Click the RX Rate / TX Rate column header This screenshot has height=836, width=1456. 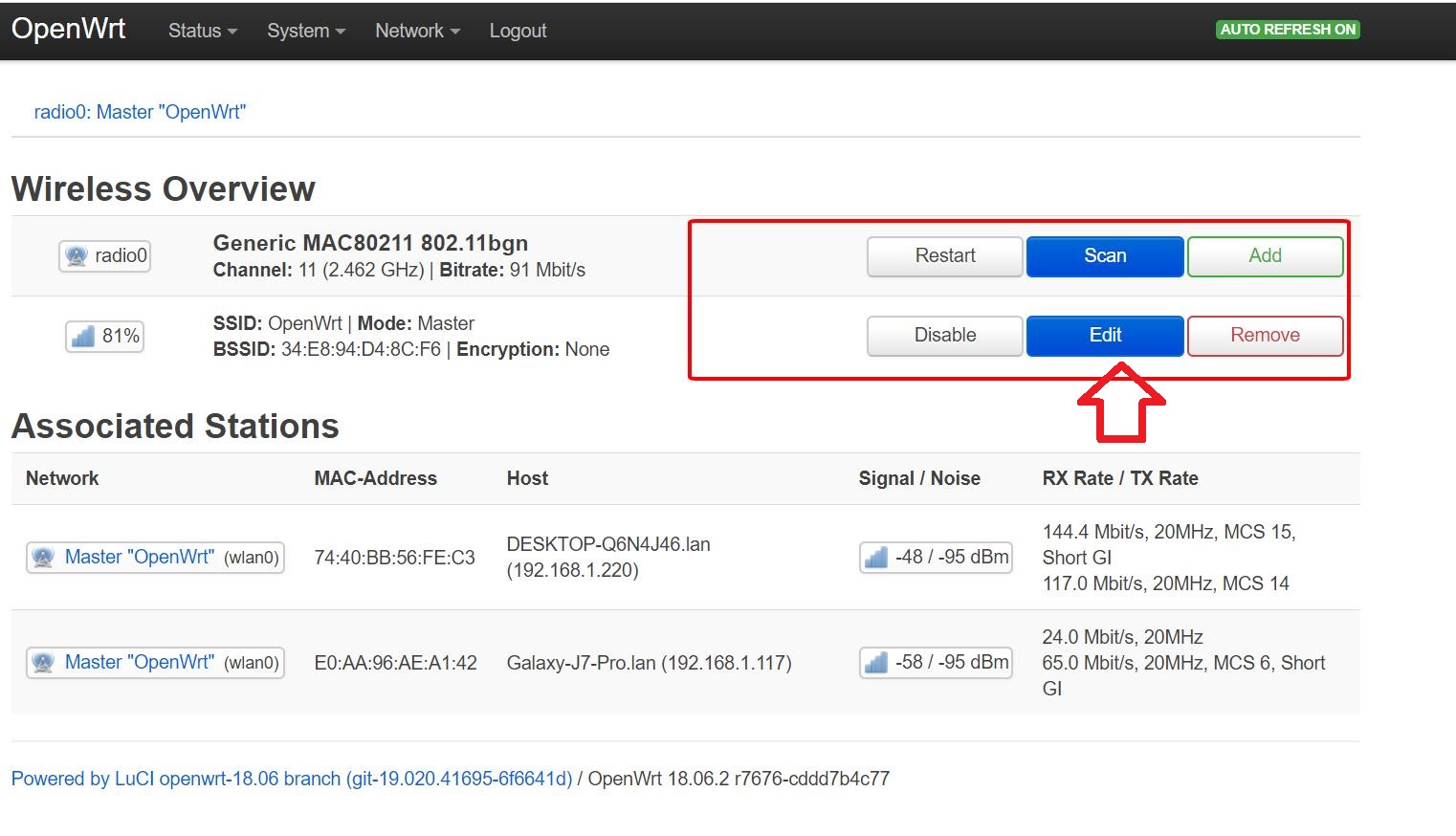tap(1120, 478)
